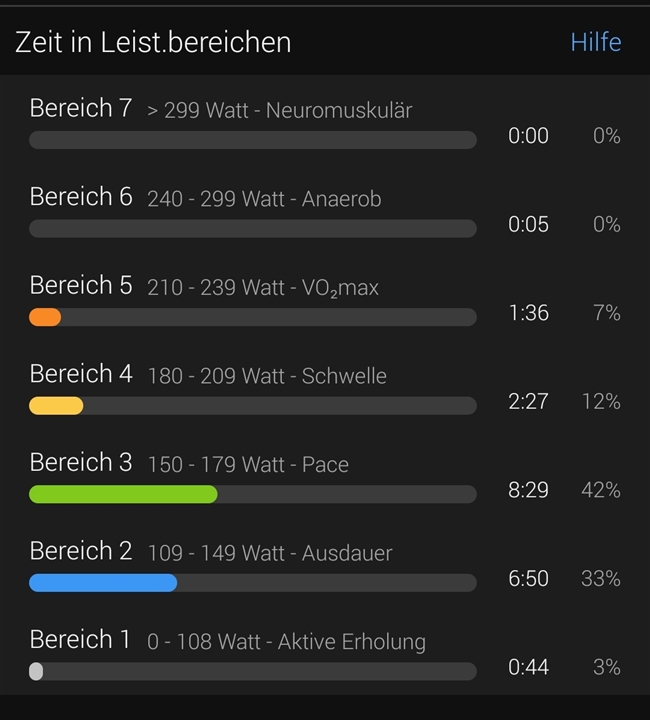This screenshot has height=720, width=650.
Task: Tap the 33% value for Bereich 2
Action: pos(600,579)
